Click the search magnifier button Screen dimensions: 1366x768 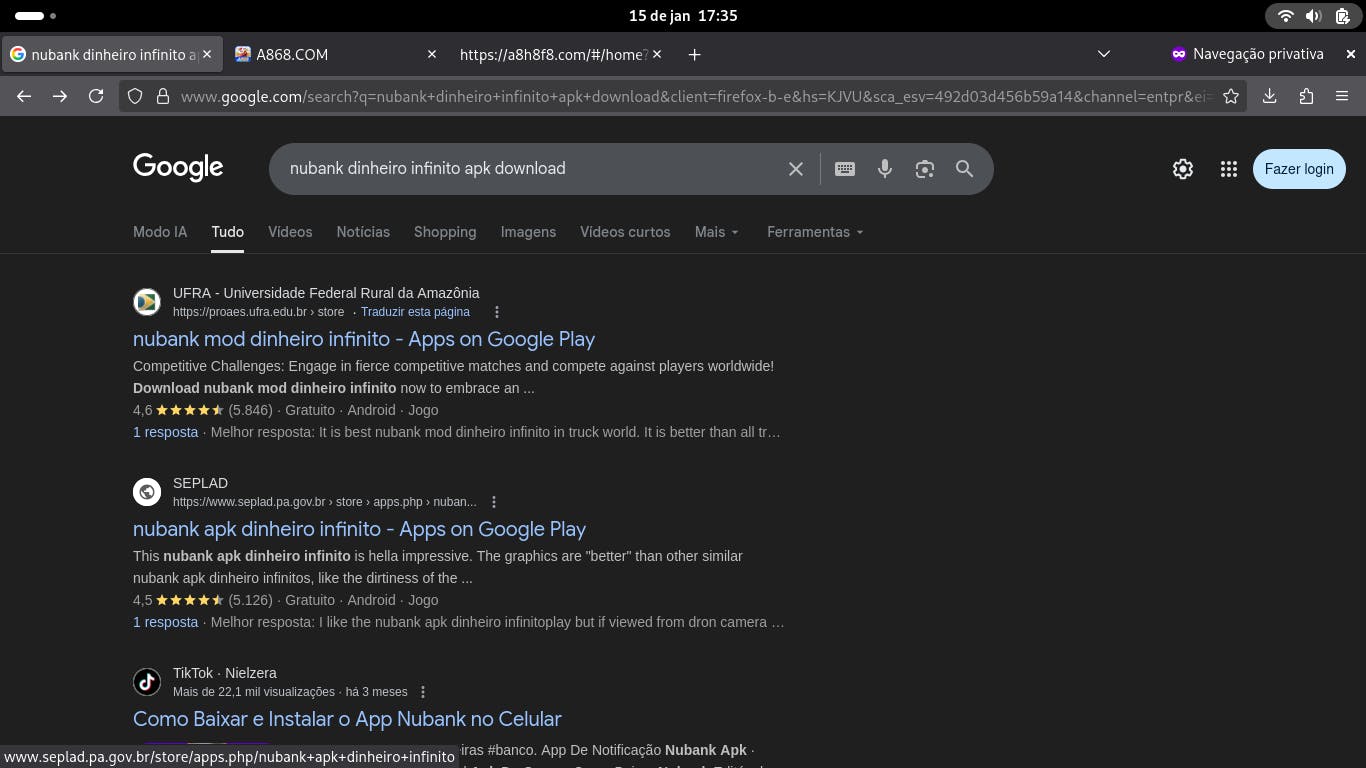click(x=963, y=169)
